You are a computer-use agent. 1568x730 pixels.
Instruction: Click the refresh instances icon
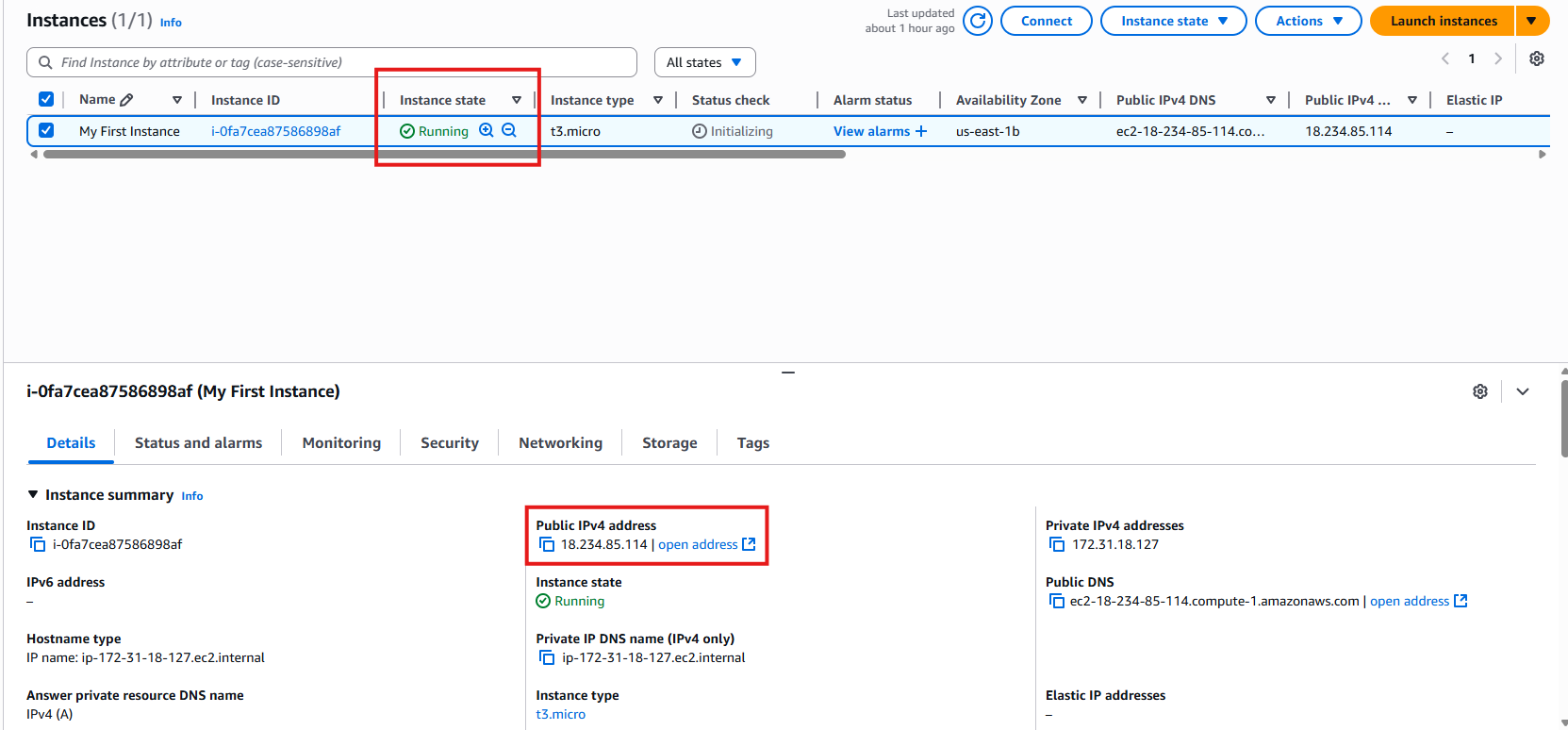pos(978,21)
